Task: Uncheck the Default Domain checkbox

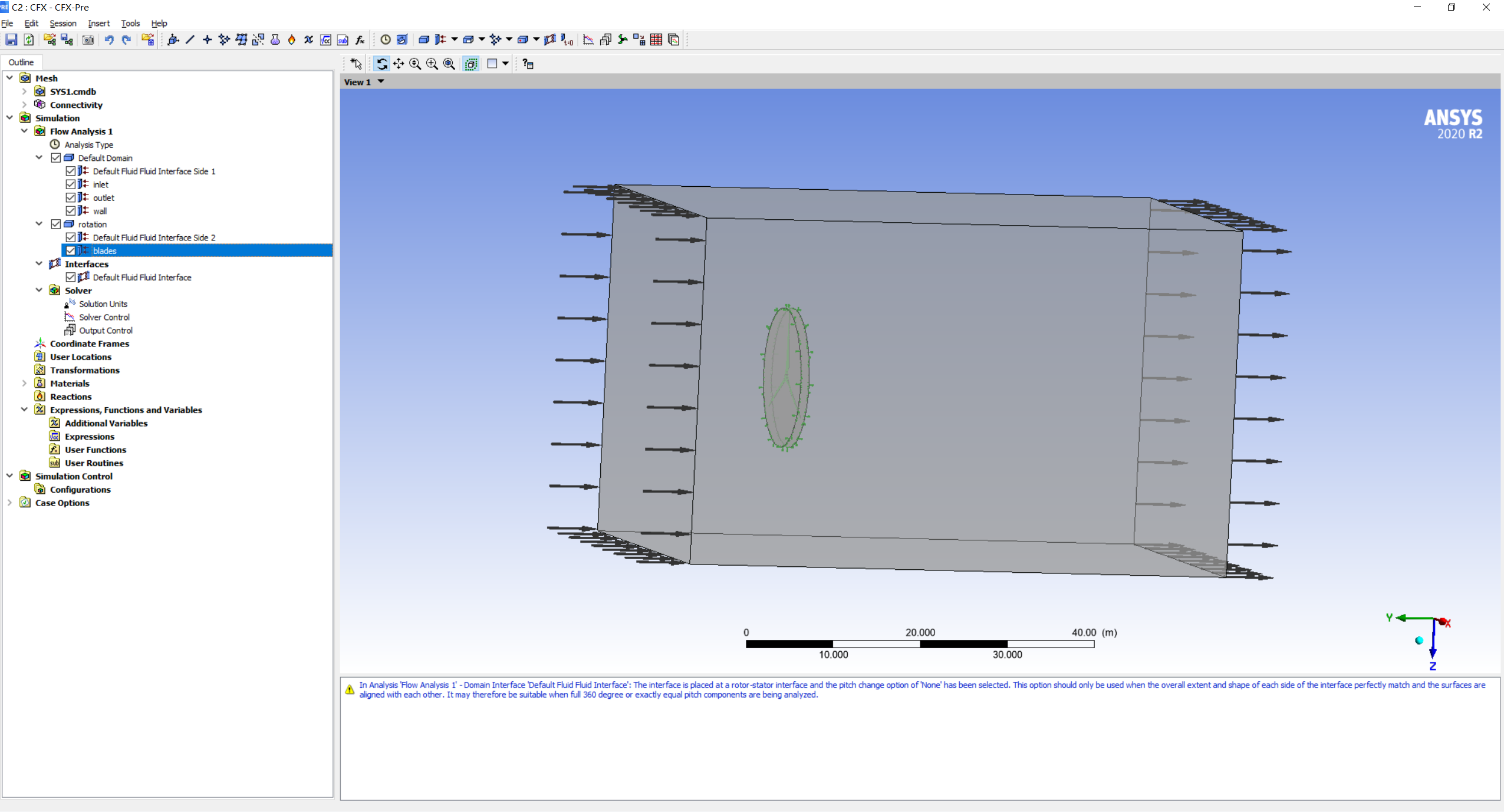Action: tap(56, 158)
